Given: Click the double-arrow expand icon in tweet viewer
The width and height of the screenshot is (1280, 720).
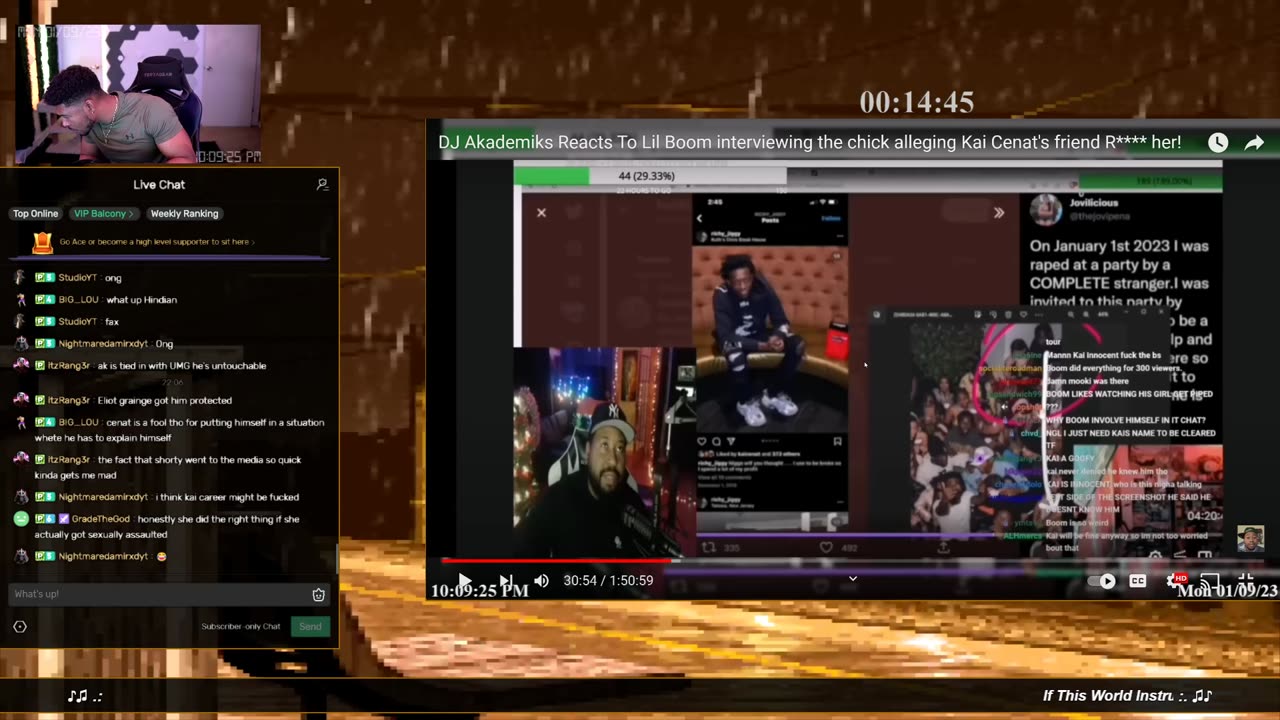Looking at the screenshot, I should tap(998, 212).
